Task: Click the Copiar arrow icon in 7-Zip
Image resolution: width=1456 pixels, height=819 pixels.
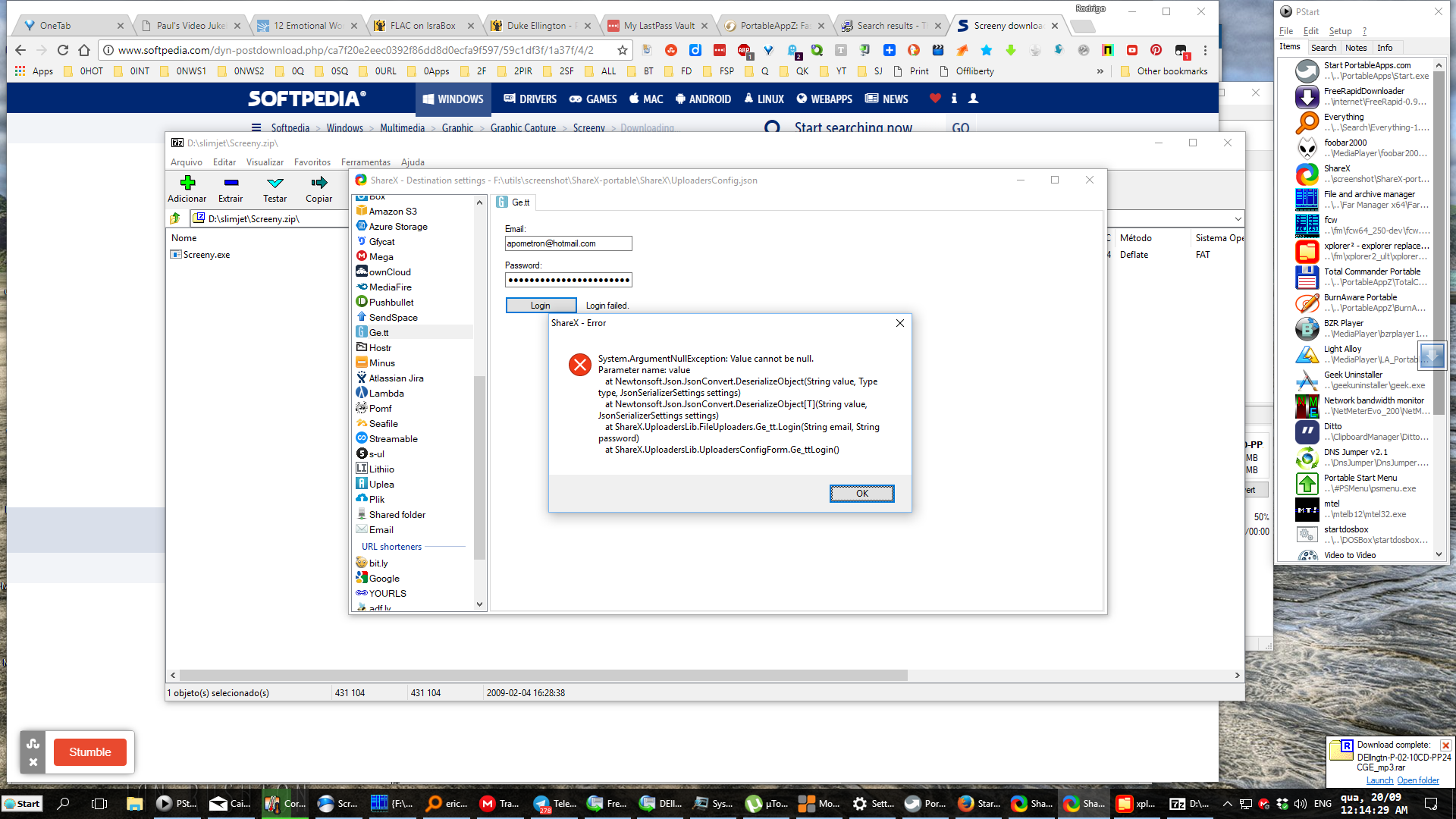Action: coord(318,182)
